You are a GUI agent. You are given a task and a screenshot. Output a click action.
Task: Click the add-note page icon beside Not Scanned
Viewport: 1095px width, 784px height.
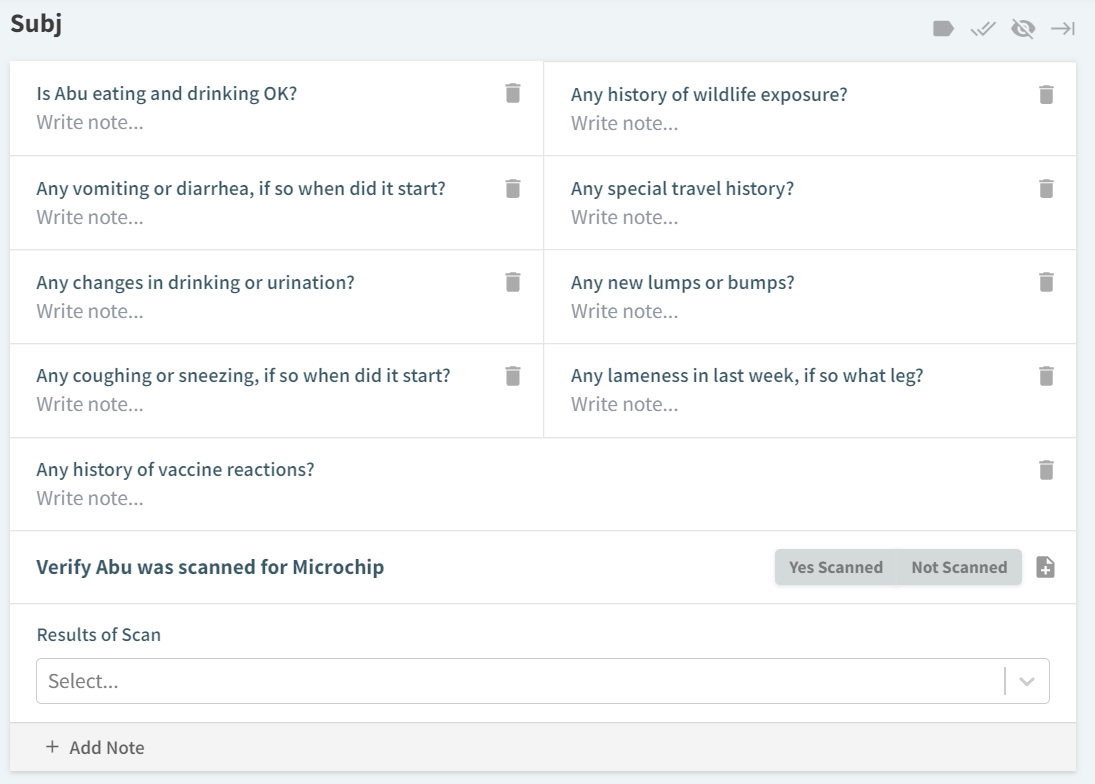(x=1045, y=567)
